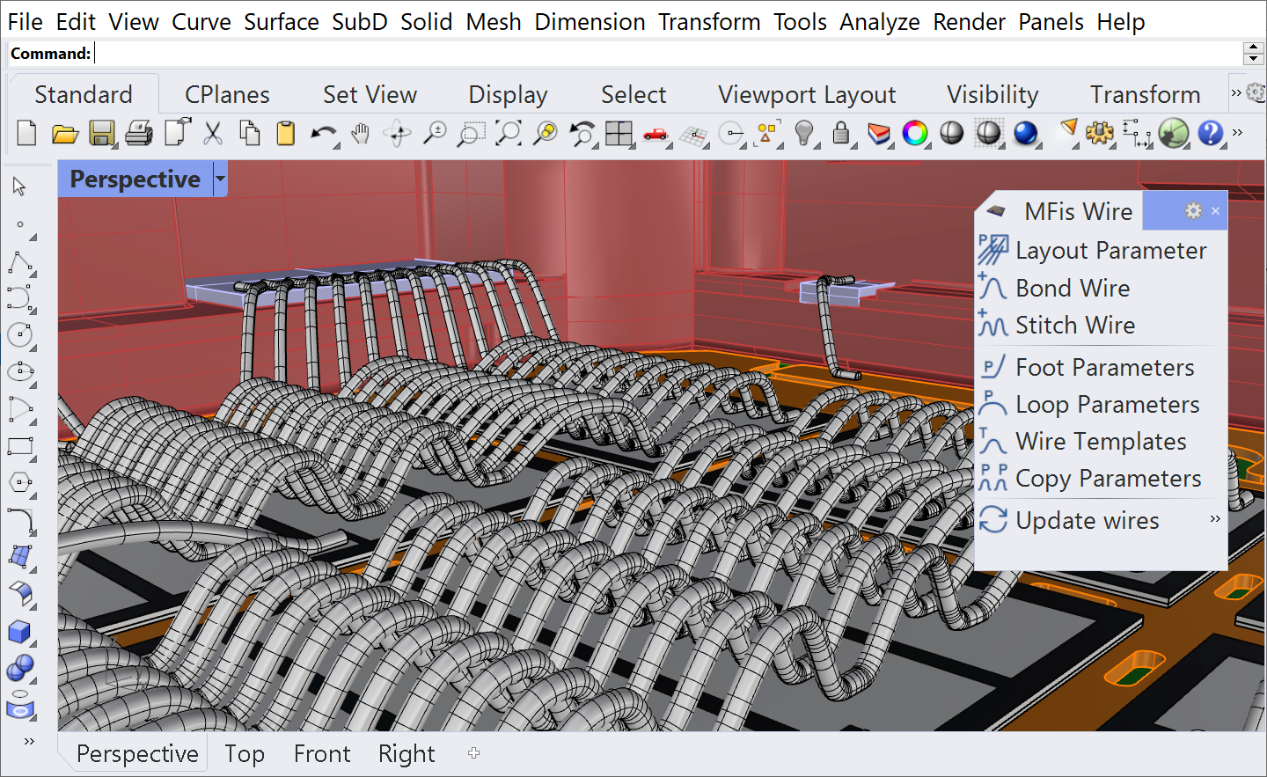
Task: Click the Undo arrow icon
Action: [322, 133]
